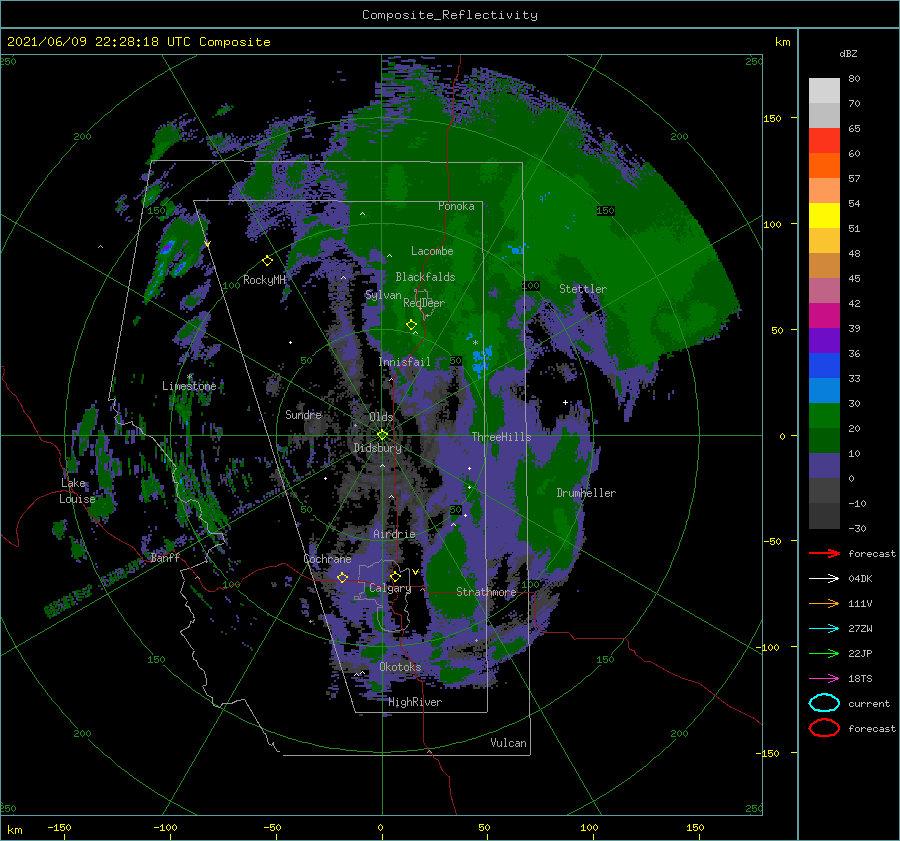Click the Strathmore town label
The width and height of the screenshot is (900, 841).
[x=486, y=592]
